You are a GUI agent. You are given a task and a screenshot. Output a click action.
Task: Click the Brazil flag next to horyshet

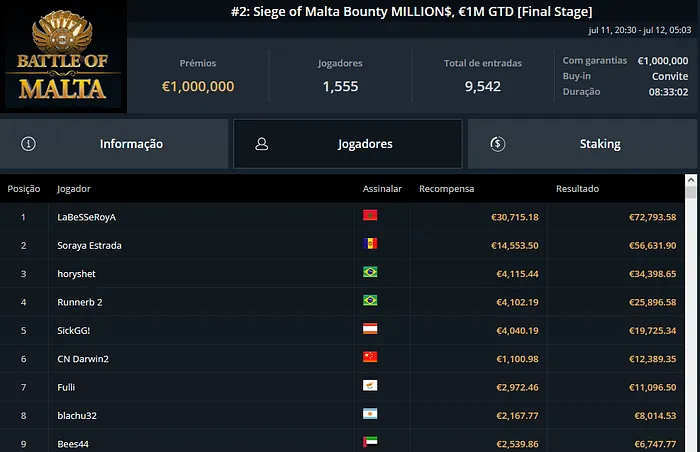pos(370,272)
